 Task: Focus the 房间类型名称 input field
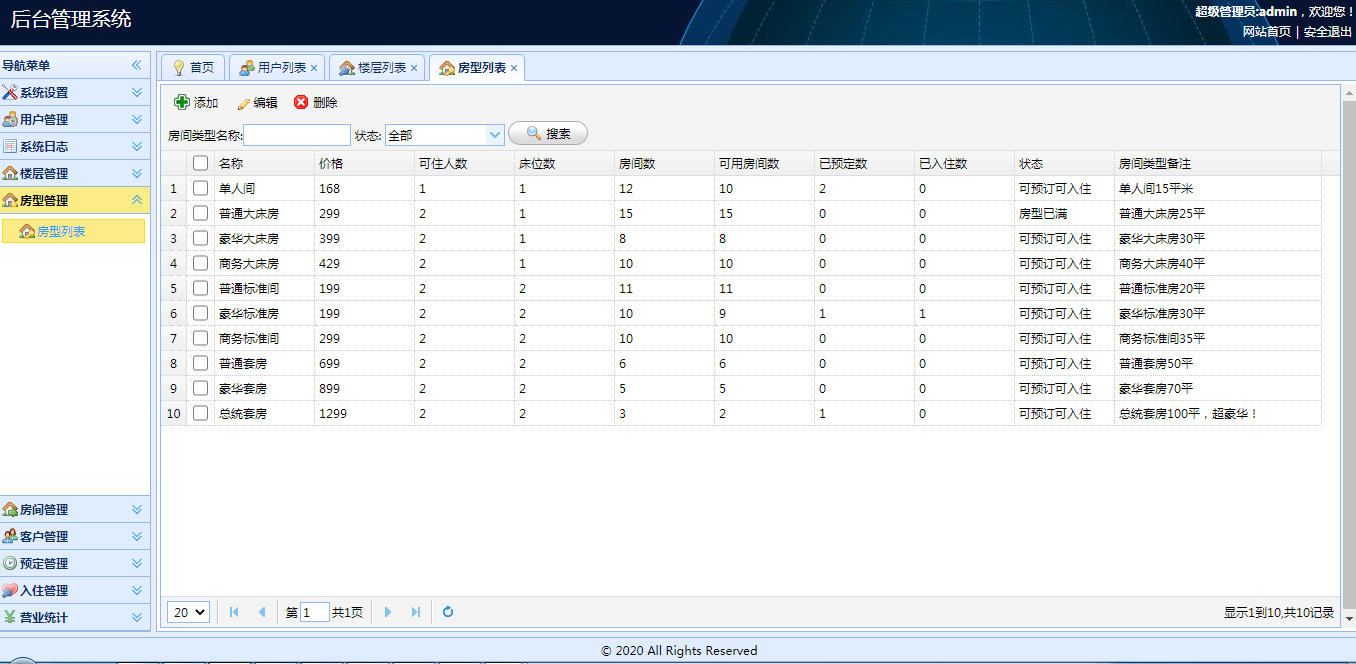point(297,135)
